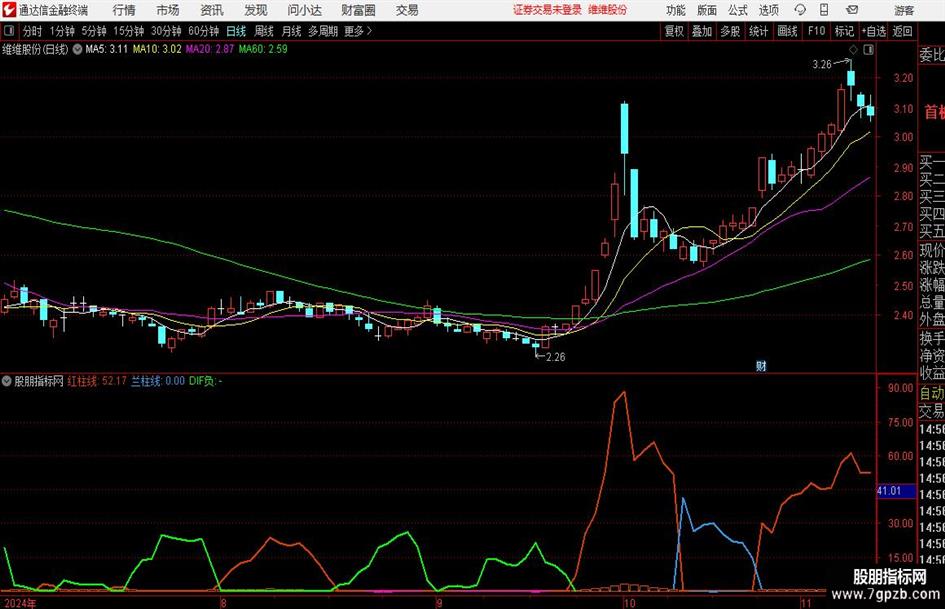Viewport: 945px width, 609px height.
Task: Toggle the right info panel icon
Action: [868, 49]
